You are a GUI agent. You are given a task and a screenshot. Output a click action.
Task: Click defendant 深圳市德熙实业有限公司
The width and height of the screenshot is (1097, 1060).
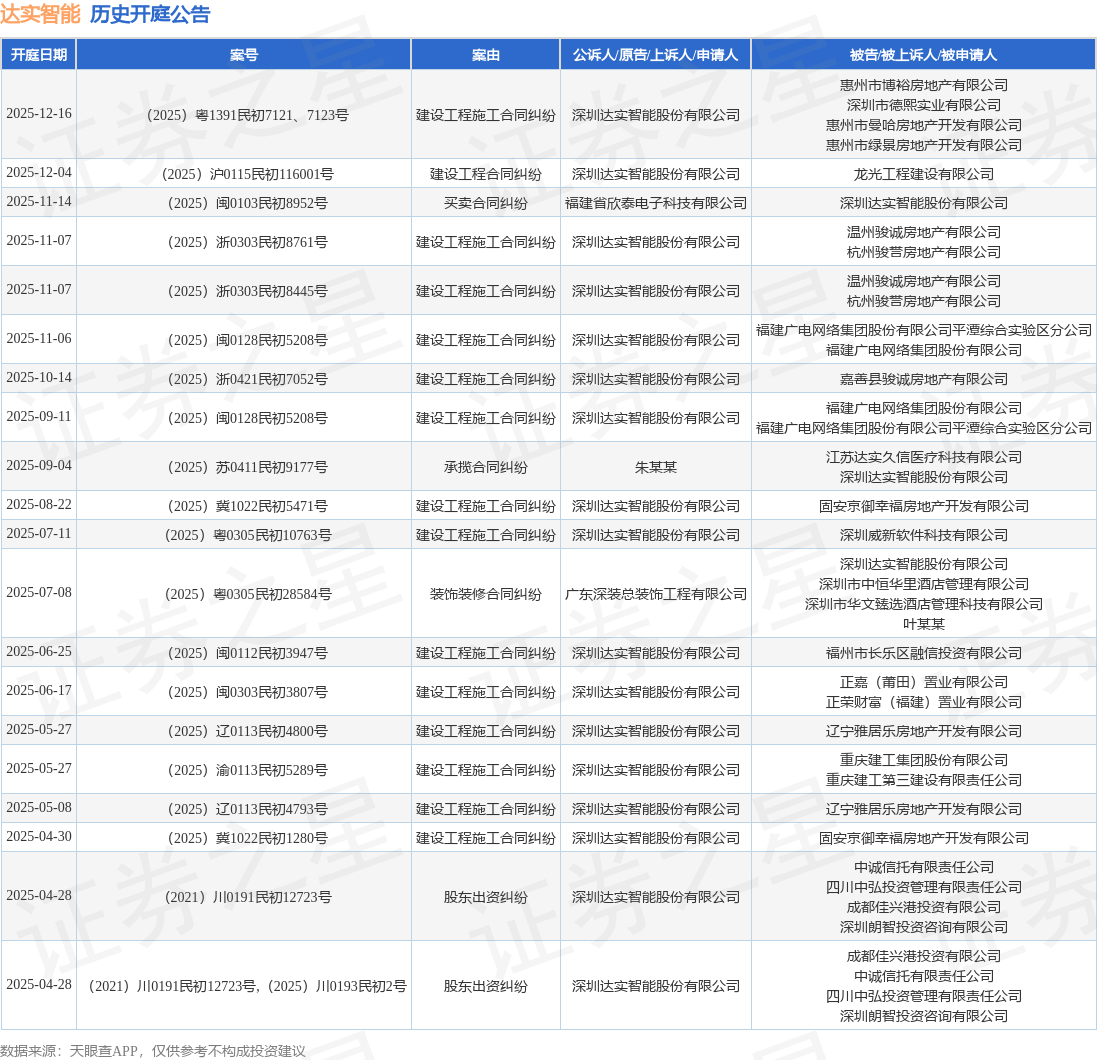[923, 105]
